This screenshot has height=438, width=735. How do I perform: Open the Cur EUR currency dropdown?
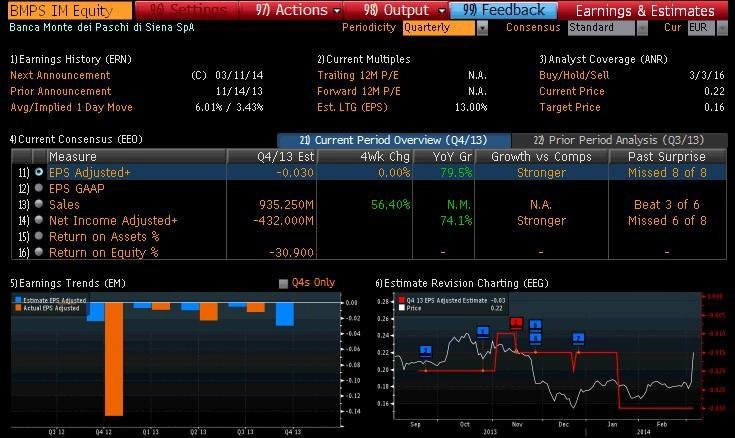point(708,28)
